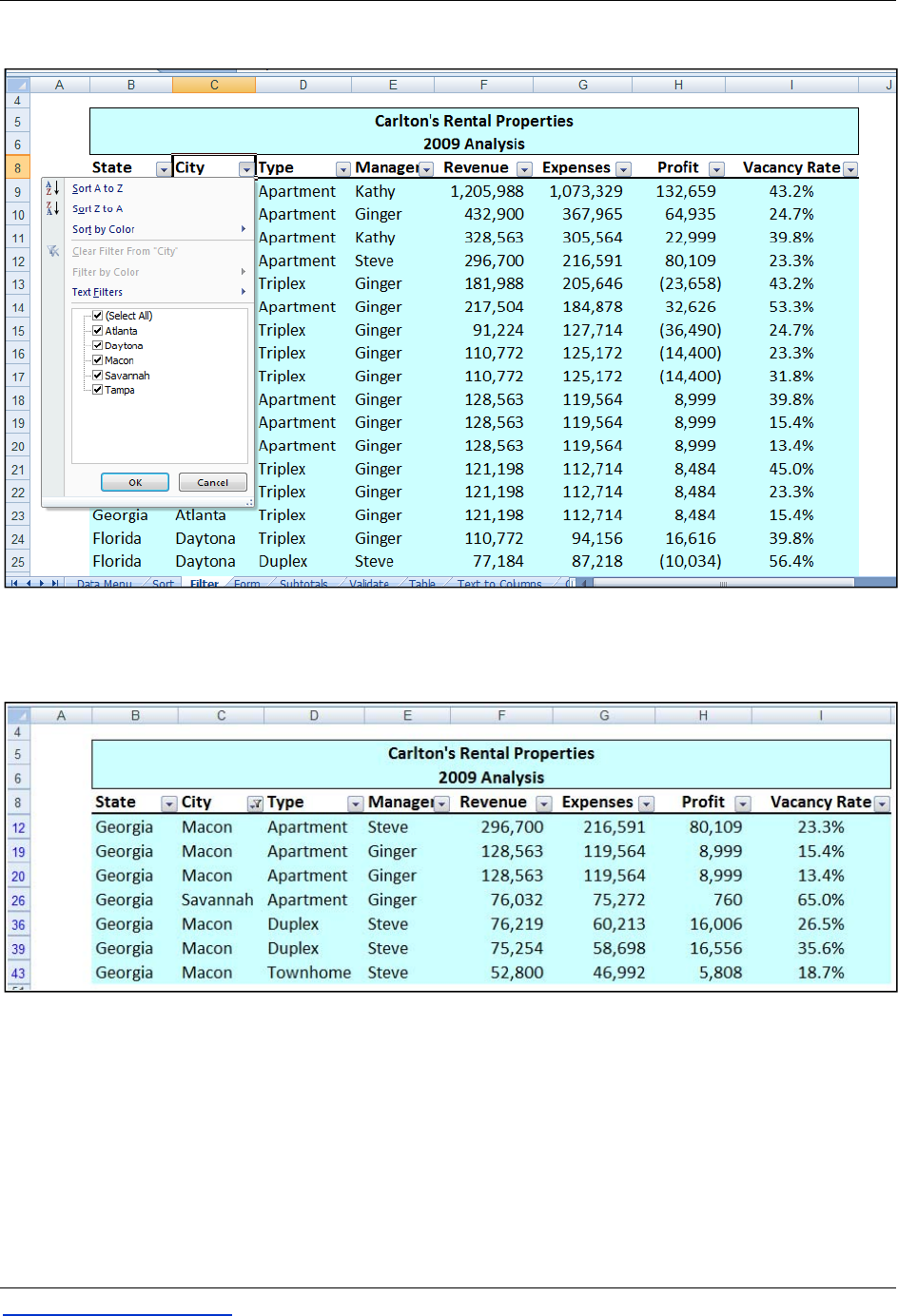Open Manager filter dropdown in upper sheet
The width and height of the screenshot is (898, 1316).
[426, 169]
